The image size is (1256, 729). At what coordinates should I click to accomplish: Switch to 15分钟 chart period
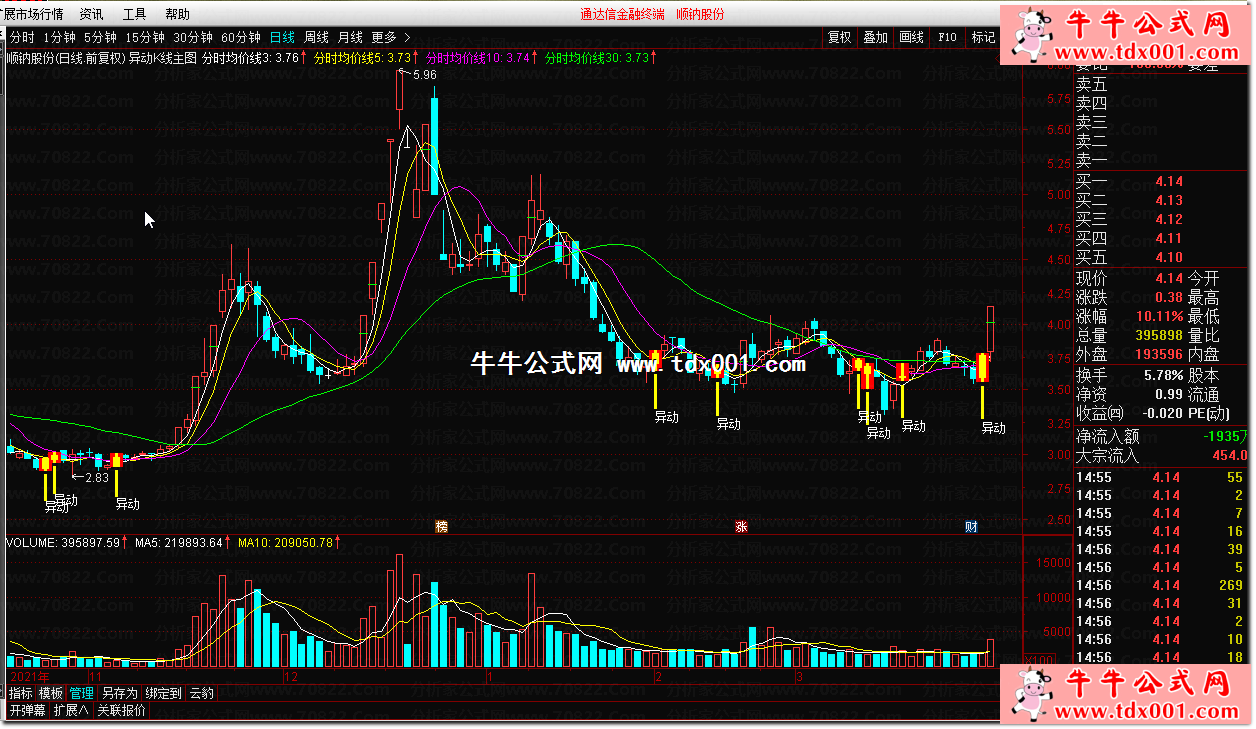pyautogui.click(x=145, y=37)
